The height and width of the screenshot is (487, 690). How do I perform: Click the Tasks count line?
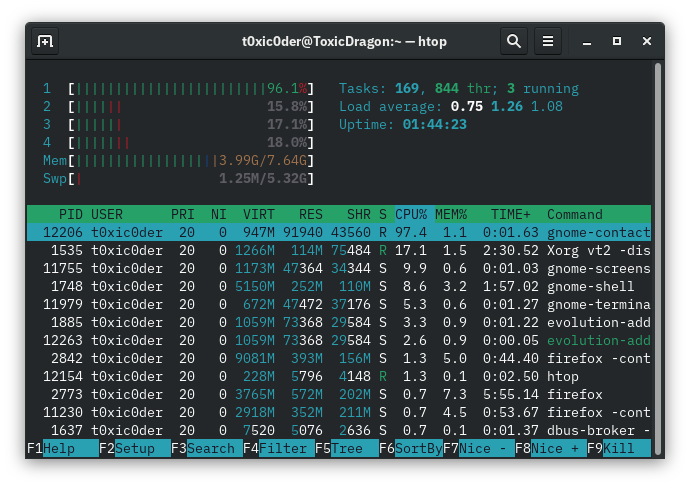pyautogui.click(x=459, y=88)
